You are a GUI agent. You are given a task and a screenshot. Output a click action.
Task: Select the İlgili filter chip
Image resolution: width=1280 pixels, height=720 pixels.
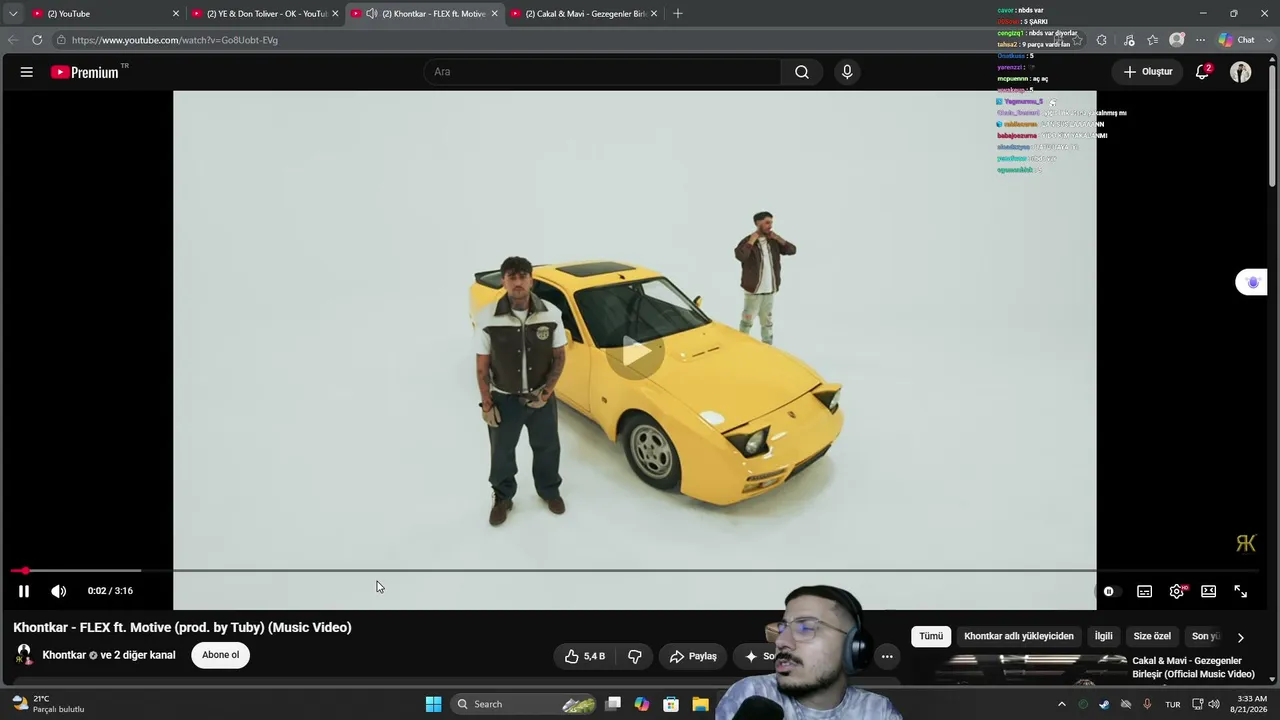coord(1103,636)
